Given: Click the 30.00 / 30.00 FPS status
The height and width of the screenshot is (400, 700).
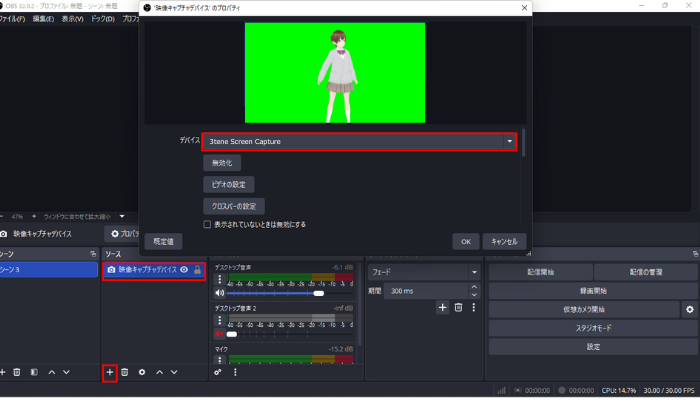Looking at the screenshot, I should [x=668, y=390].
